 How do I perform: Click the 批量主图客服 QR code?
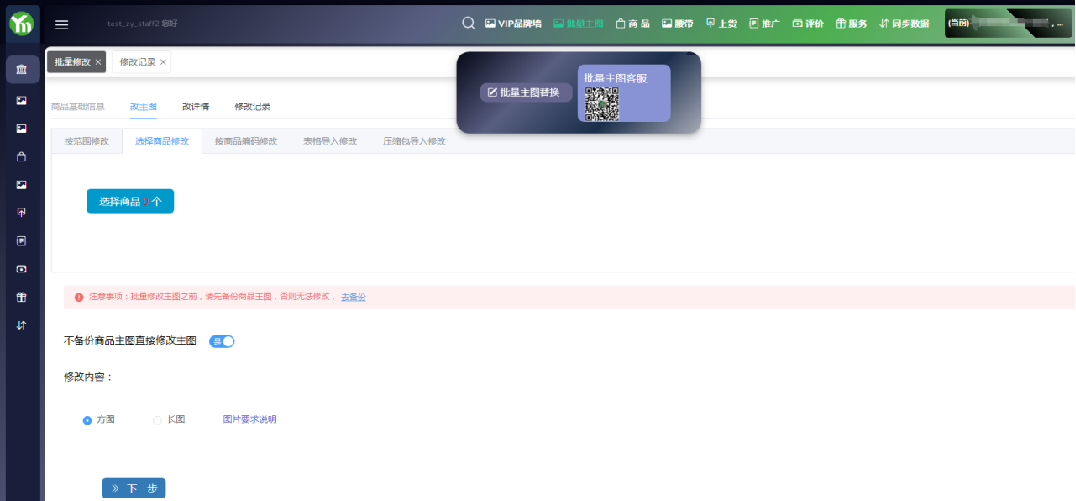602,104
